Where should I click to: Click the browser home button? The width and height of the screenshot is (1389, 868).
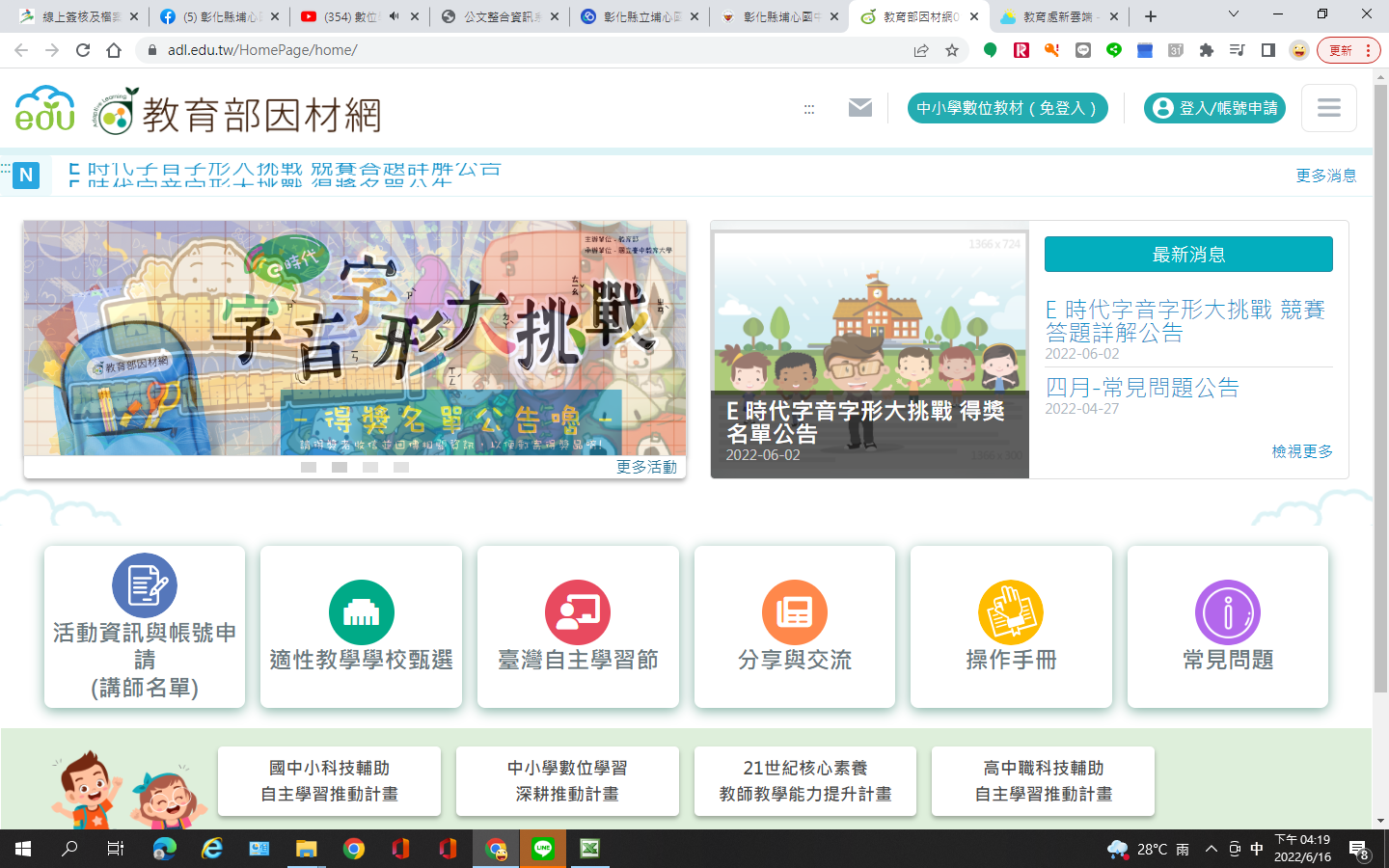[114, 50]
